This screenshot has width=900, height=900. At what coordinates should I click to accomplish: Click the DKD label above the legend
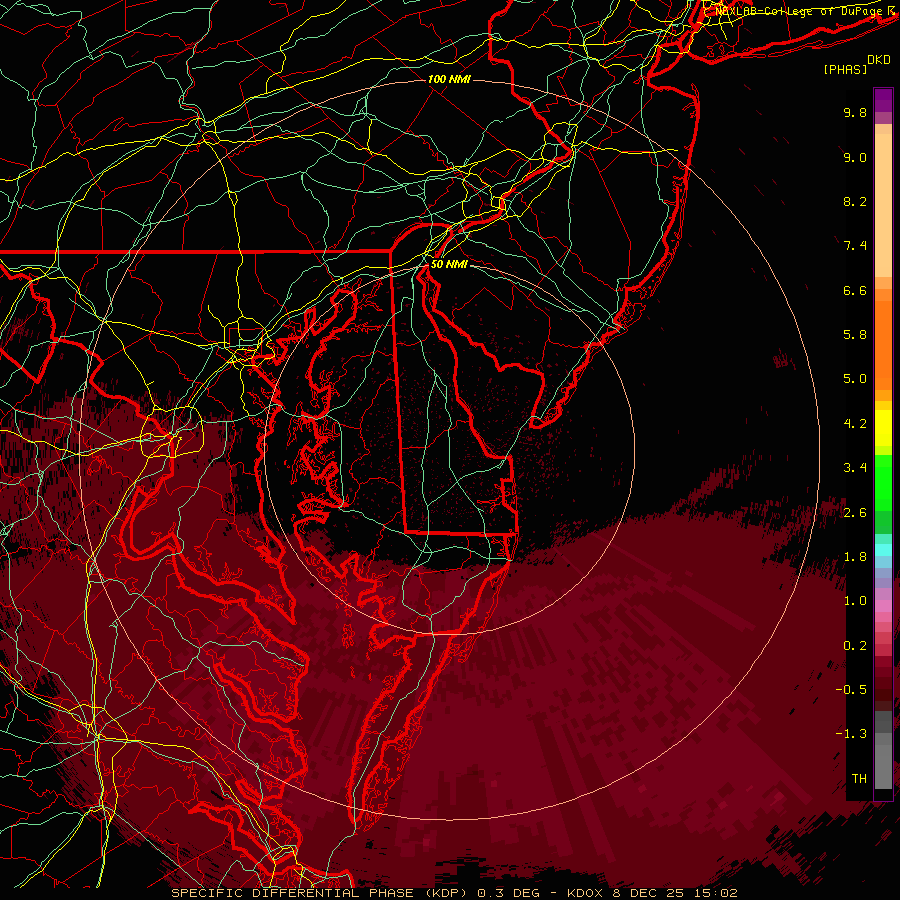coord(879,60)
